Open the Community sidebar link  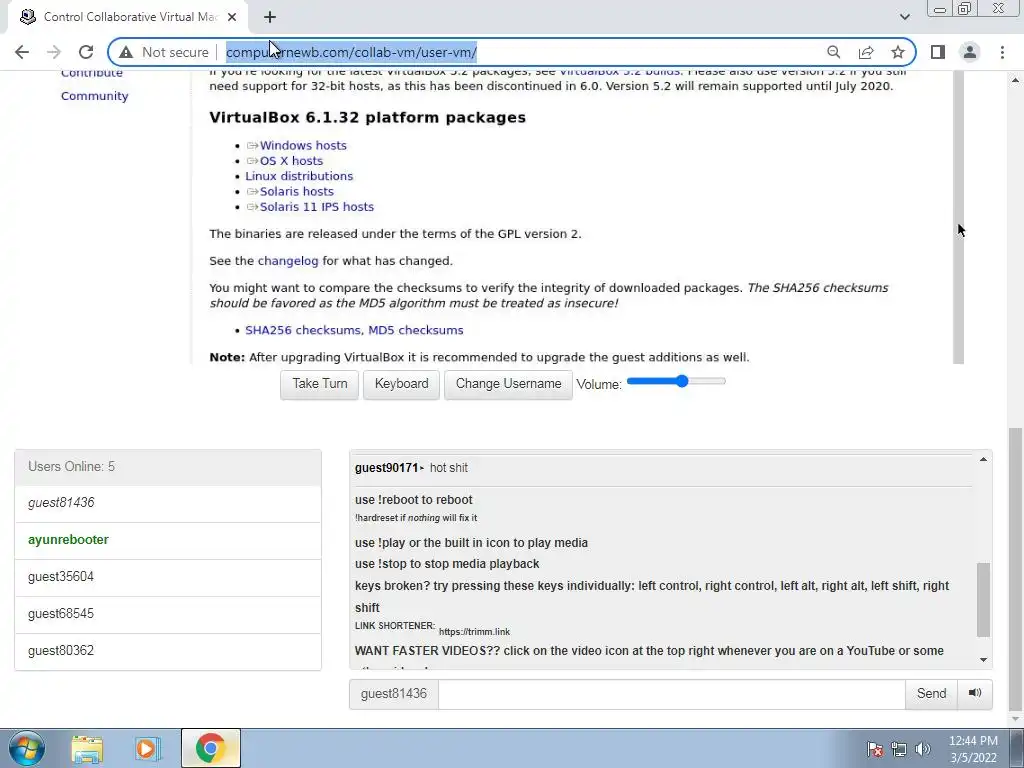[x=95, y=96]
